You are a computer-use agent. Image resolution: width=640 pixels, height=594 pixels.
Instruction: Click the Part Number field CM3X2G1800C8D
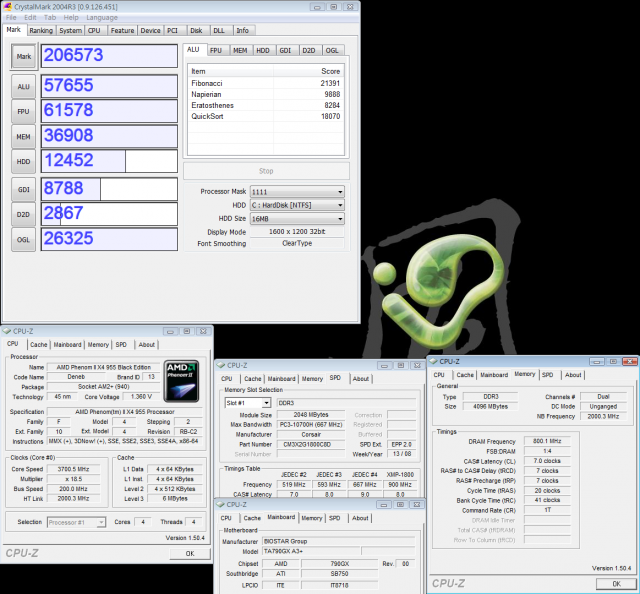tap(313, 445)
